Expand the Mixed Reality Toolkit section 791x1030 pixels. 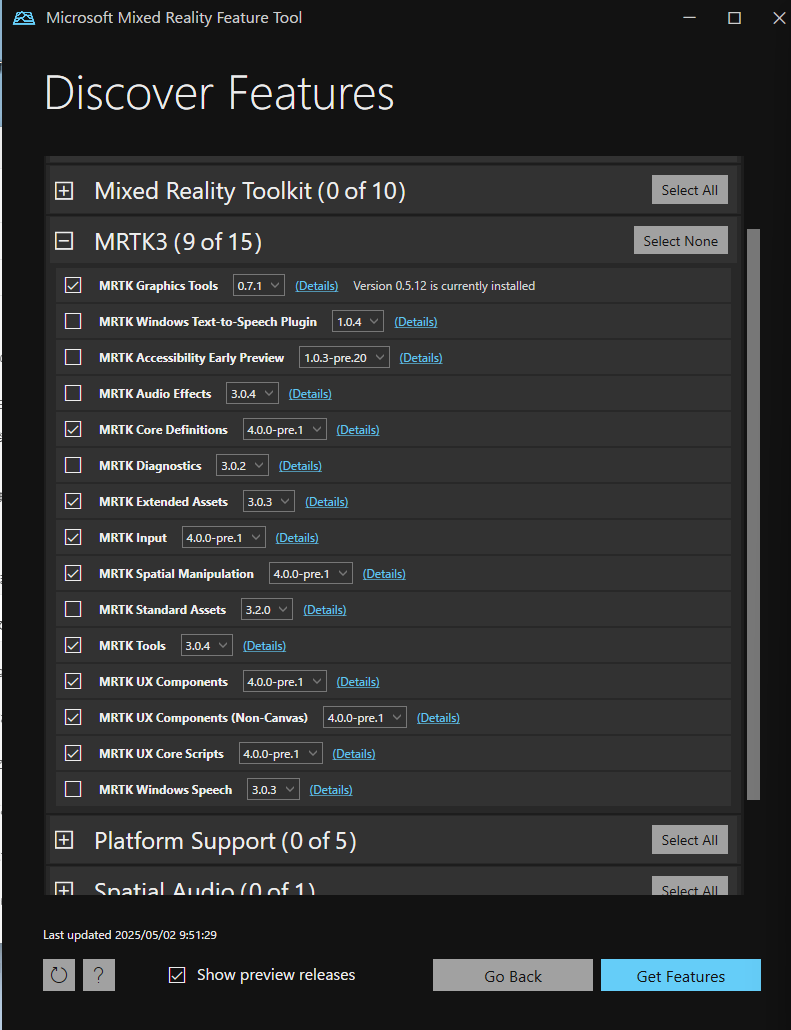click(x=64, y=190)
